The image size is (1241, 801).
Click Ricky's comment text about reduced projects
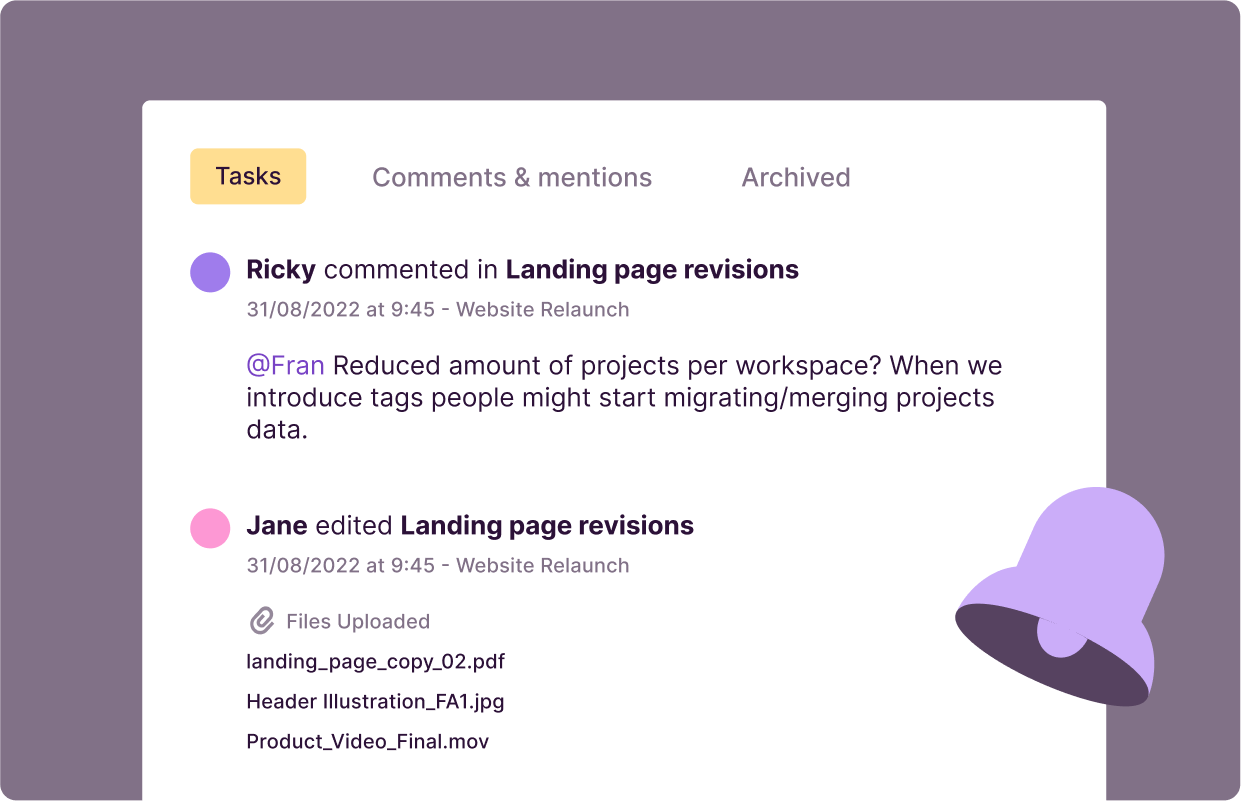click(x=624, y=398)
